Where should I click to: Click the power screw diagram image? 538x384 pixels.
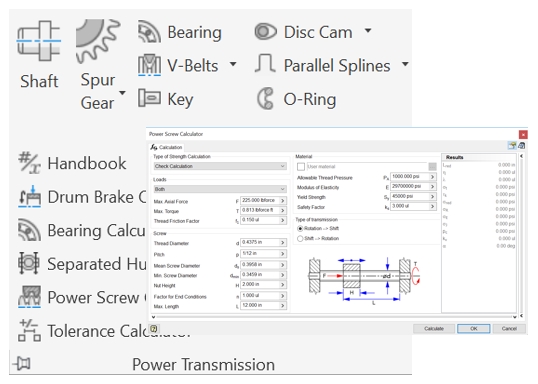pos(364,280)
